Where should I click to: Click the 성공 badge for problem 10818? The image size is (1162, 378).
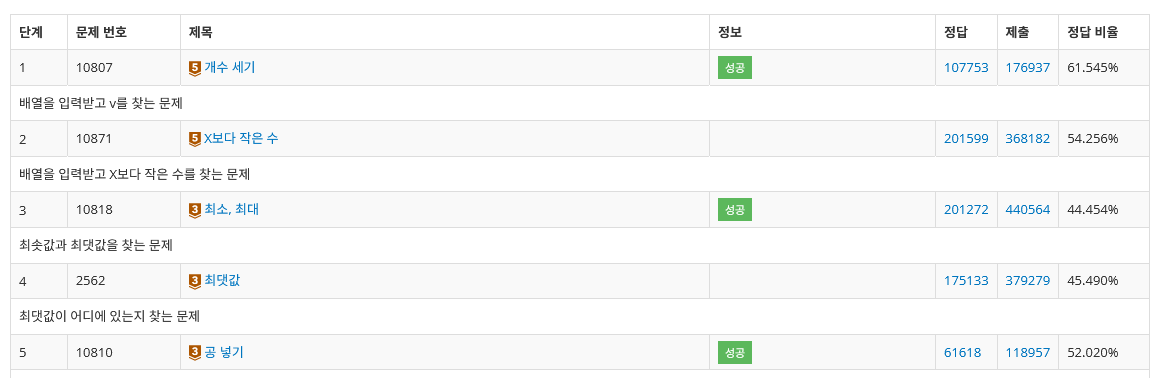tap(734, 210)
